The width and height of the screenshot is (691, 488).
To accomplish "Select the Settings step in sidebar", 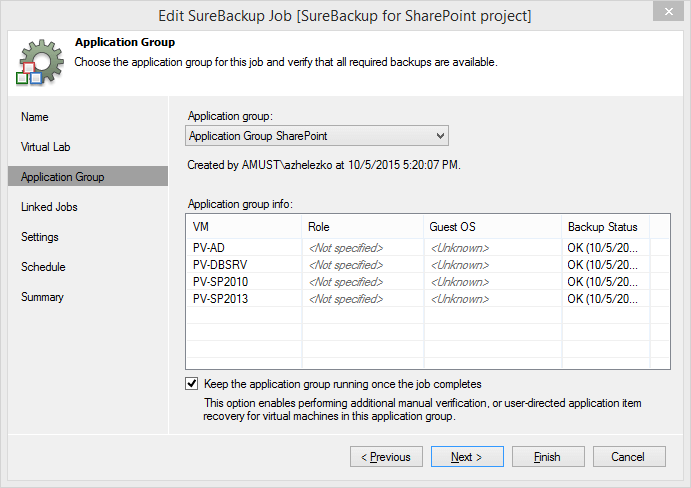I will 40,237.
